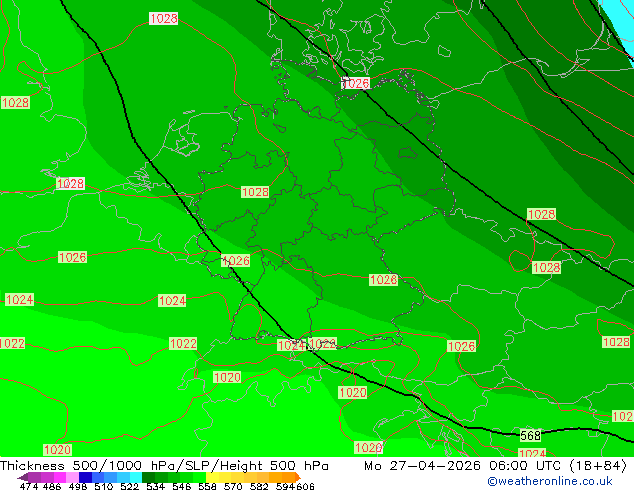Click the map title 'Thickness 500/1000 hPa/SLP/Height 500 hPa'
This screenshot has height=490, width=634.
(164, 466)
